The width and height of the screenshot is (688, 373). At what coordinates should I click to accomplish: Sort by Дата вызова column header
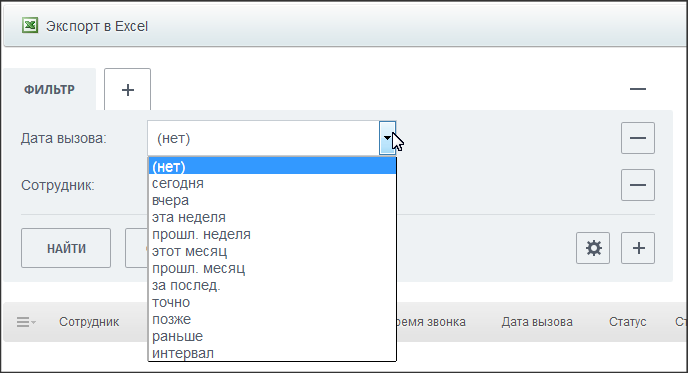[x=537, y=322]
